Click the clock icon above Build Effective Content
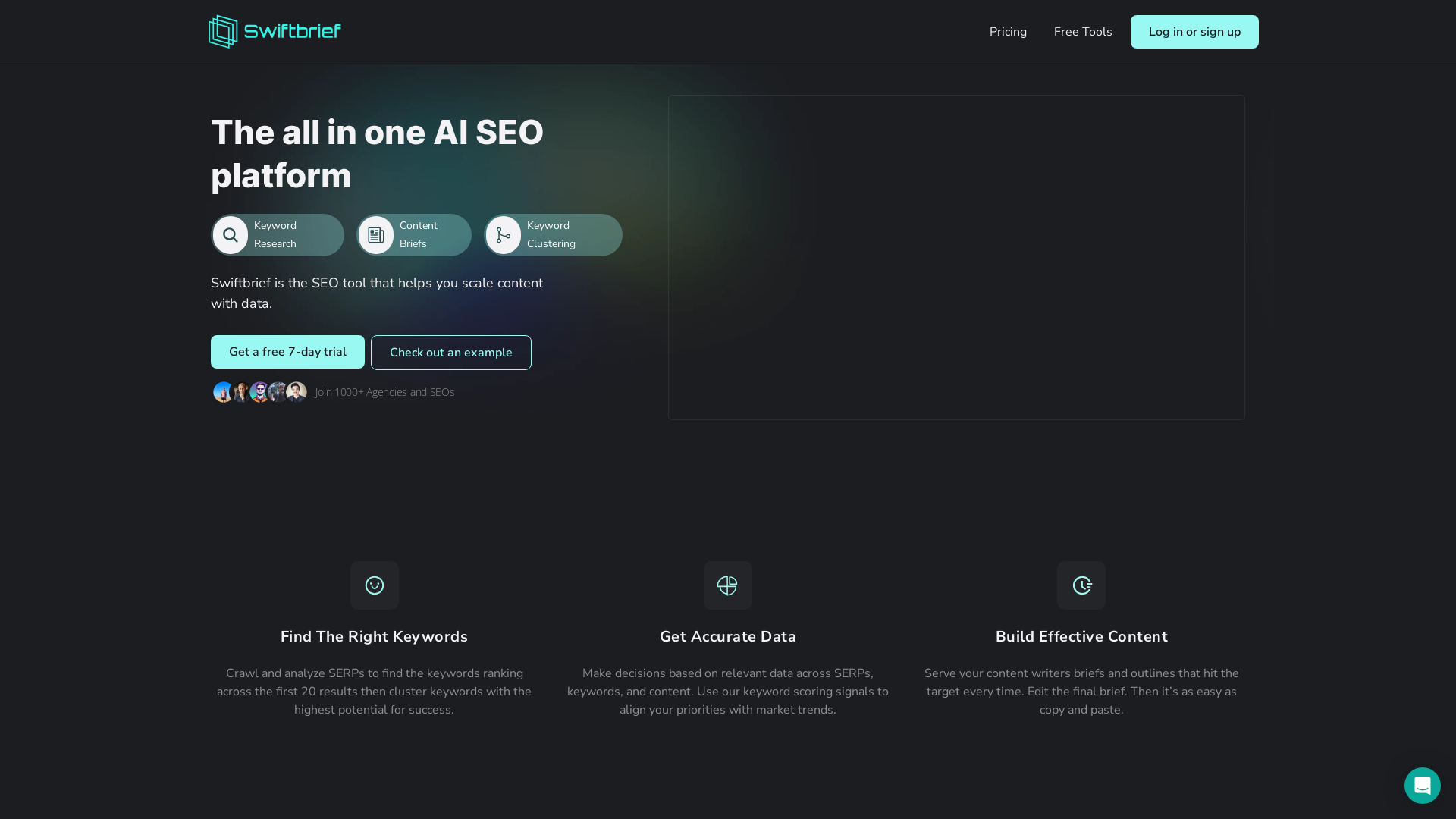The image size is (1456, 819). pos(1081,585)
